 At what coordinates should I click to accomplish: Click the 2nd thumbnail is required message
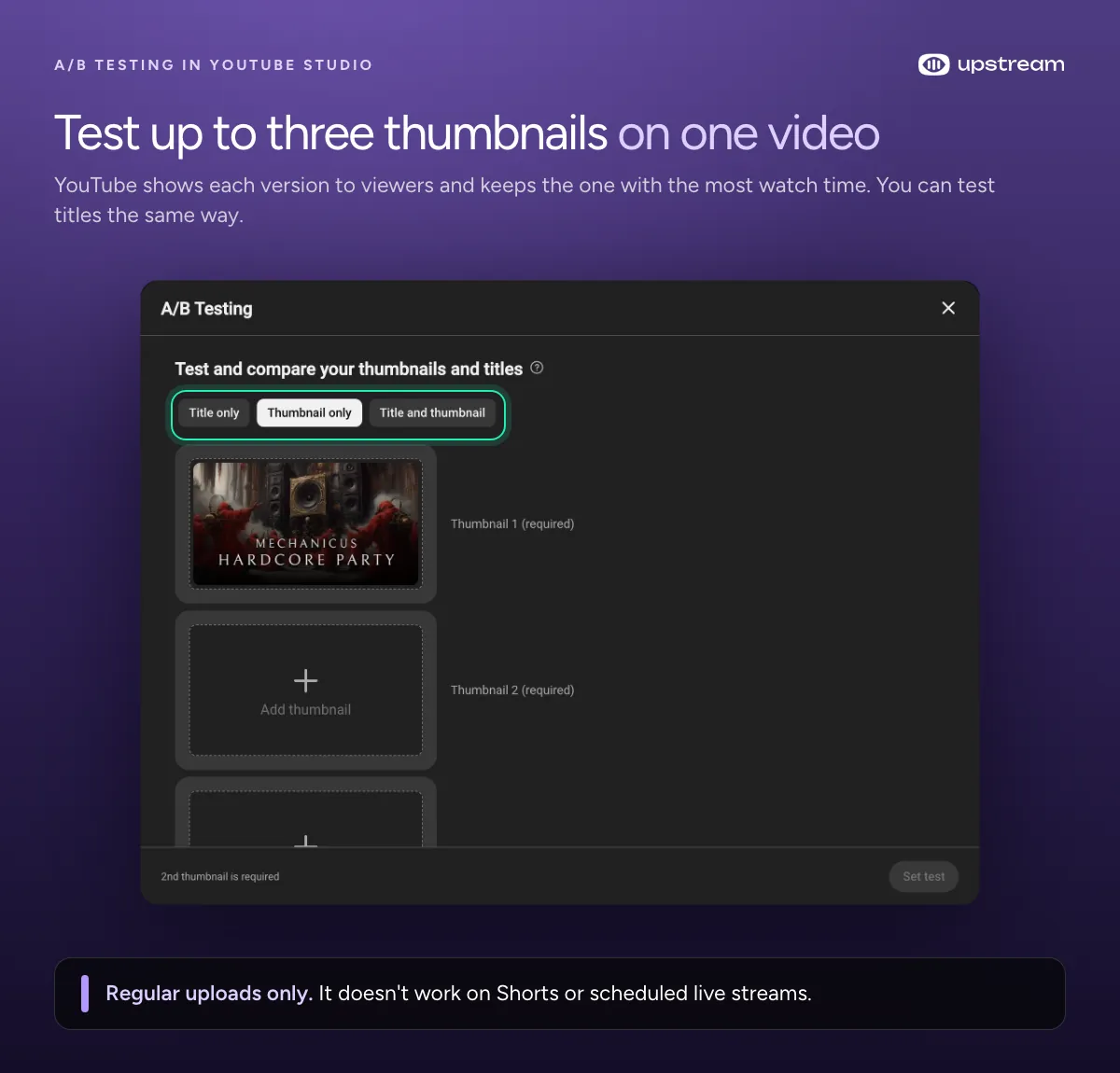pos(220,876)
